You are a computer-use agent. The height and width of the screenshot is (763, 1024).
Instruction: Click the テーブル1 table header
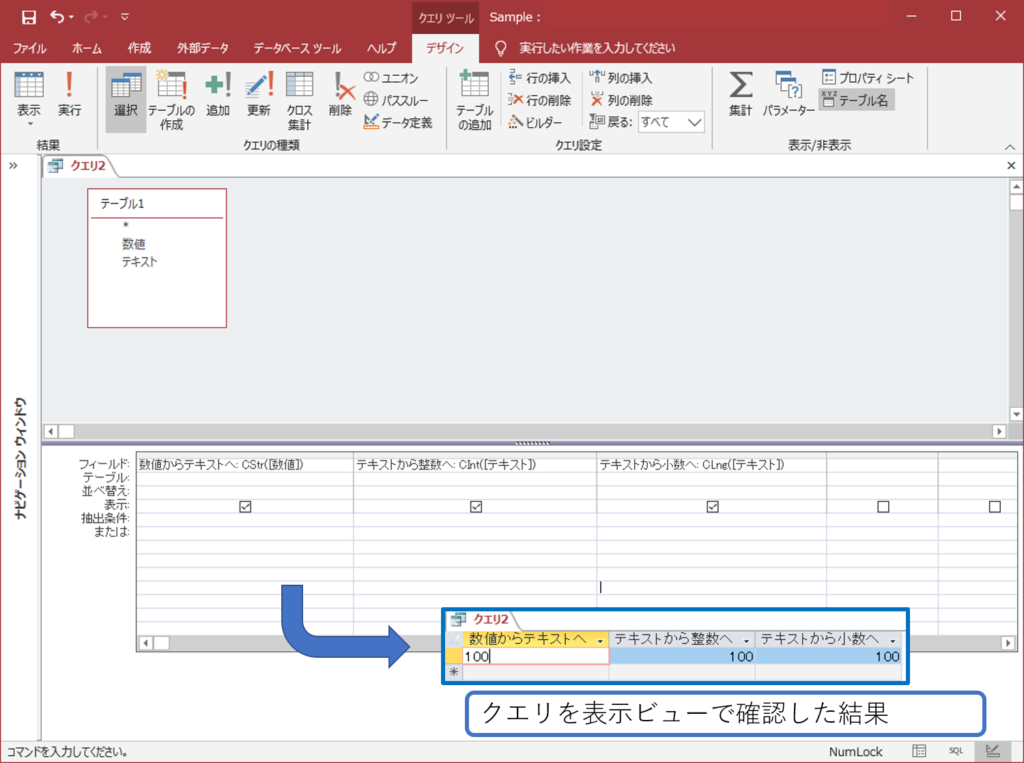tap(157, 204)
